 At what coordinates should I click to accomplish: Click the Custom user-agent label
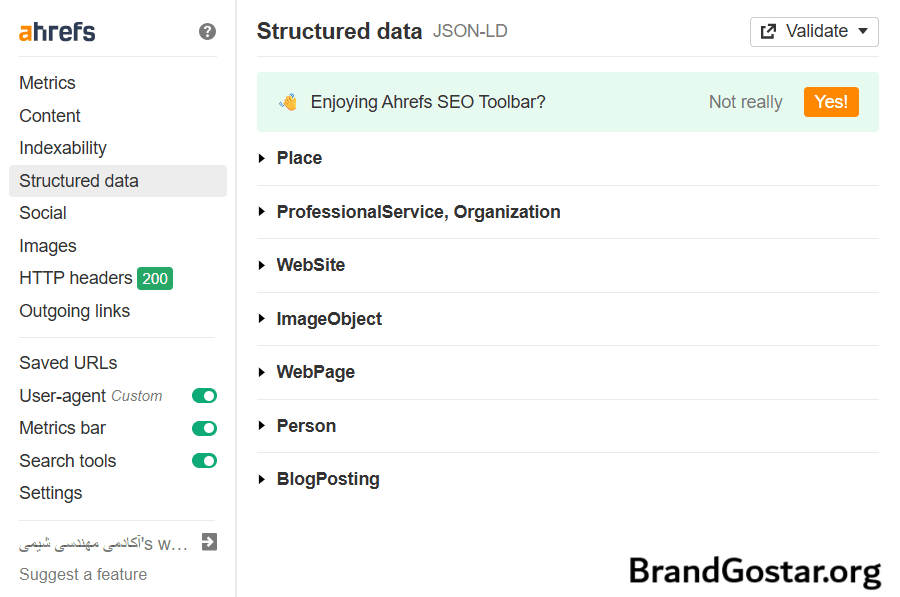pos(137,396)
